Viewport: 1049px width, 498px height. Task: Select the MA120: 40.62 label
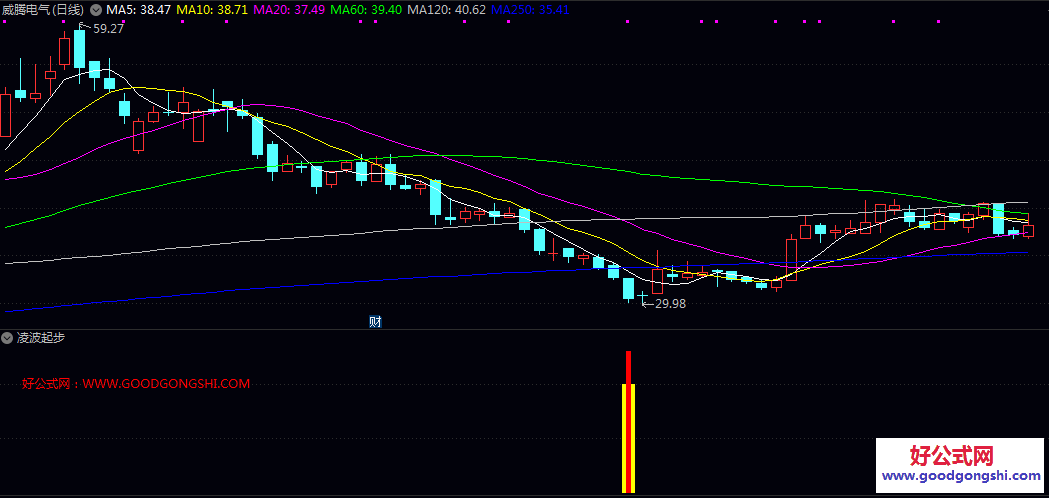446,10
